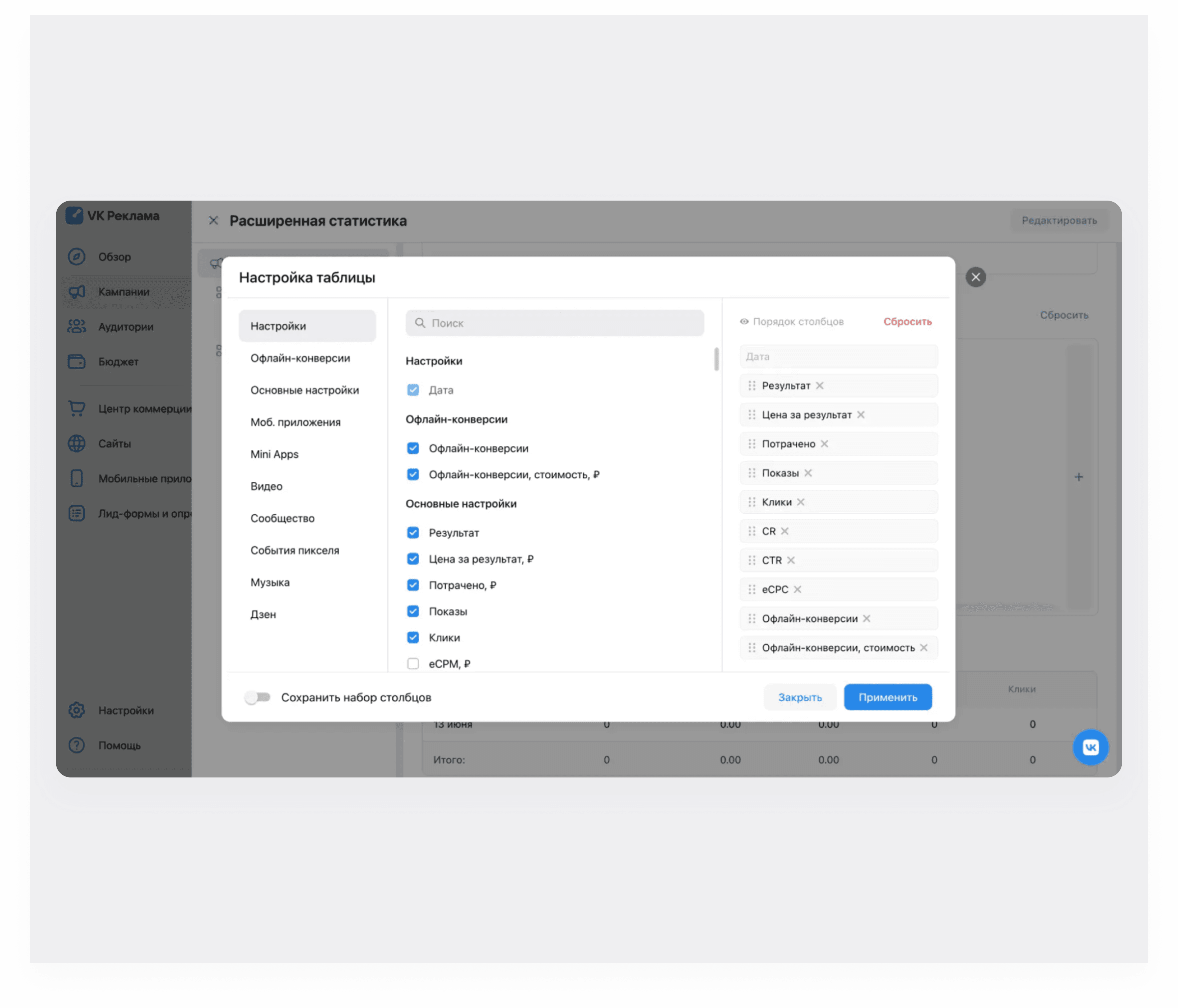The image size is (1178, 1008).
Task: Click the plus icon in background panel
Action: (x=1079, y=477)
